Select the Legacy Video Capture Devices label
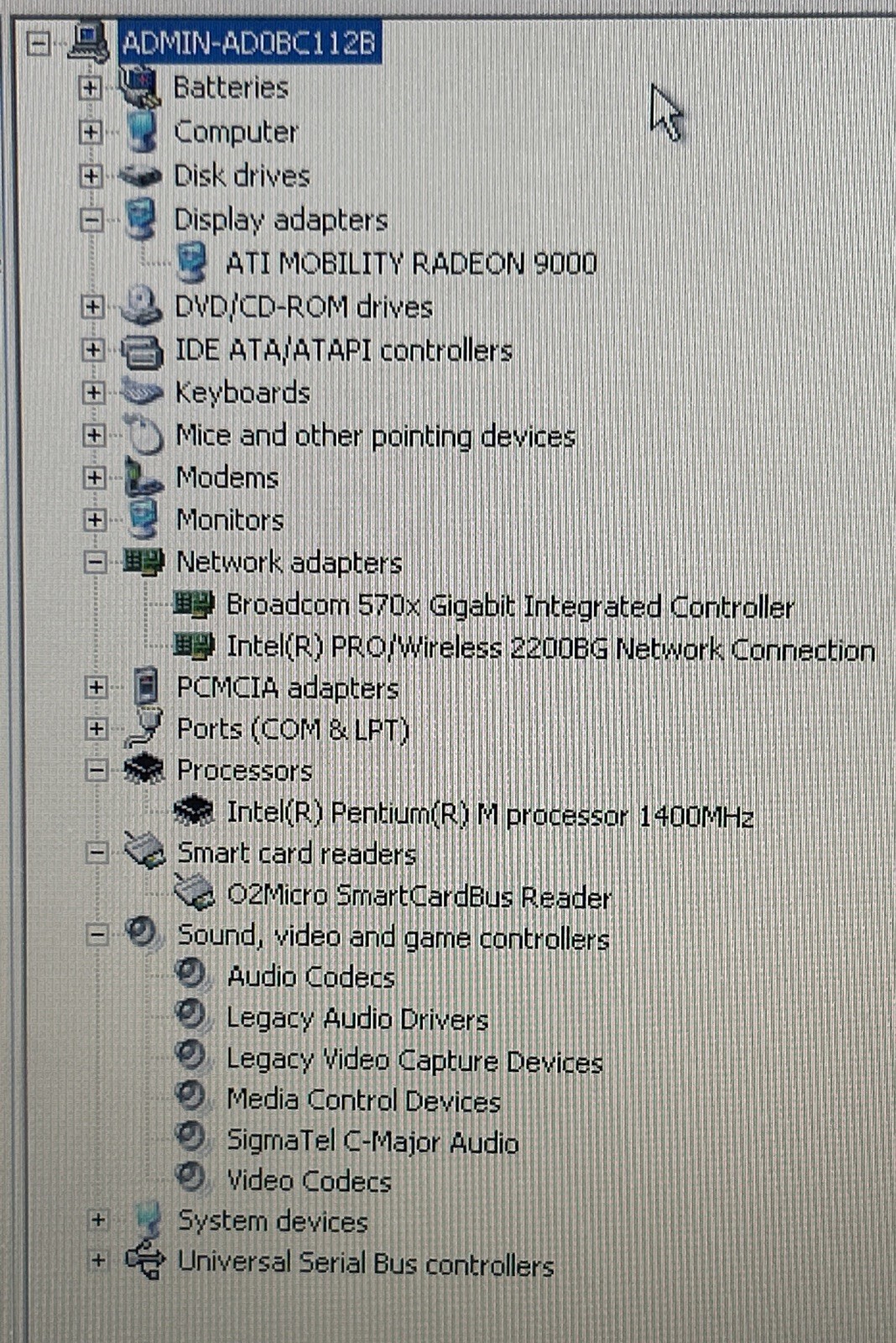Viewport: 896px width, 1343px height. (414, 1060)
